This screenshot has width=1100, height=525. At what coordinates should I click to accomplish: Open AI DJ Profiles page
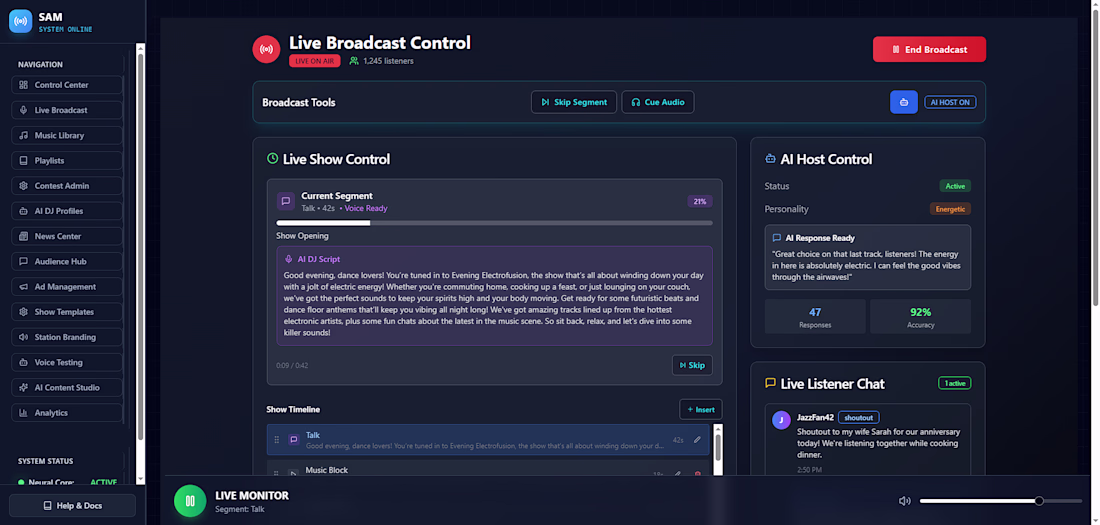tap(67, 211)
